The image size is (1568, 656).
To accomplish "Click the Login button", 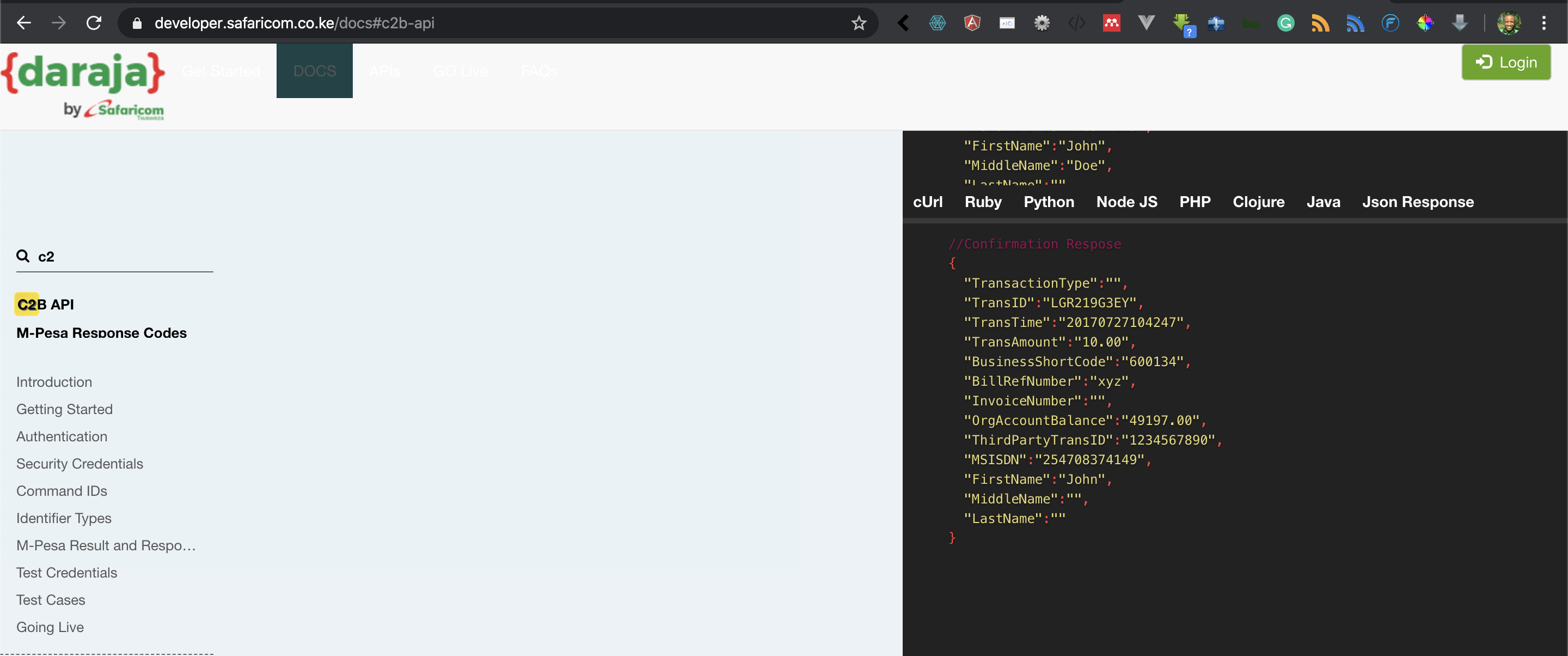I will pyautogui.click(x=1506, y=62).
